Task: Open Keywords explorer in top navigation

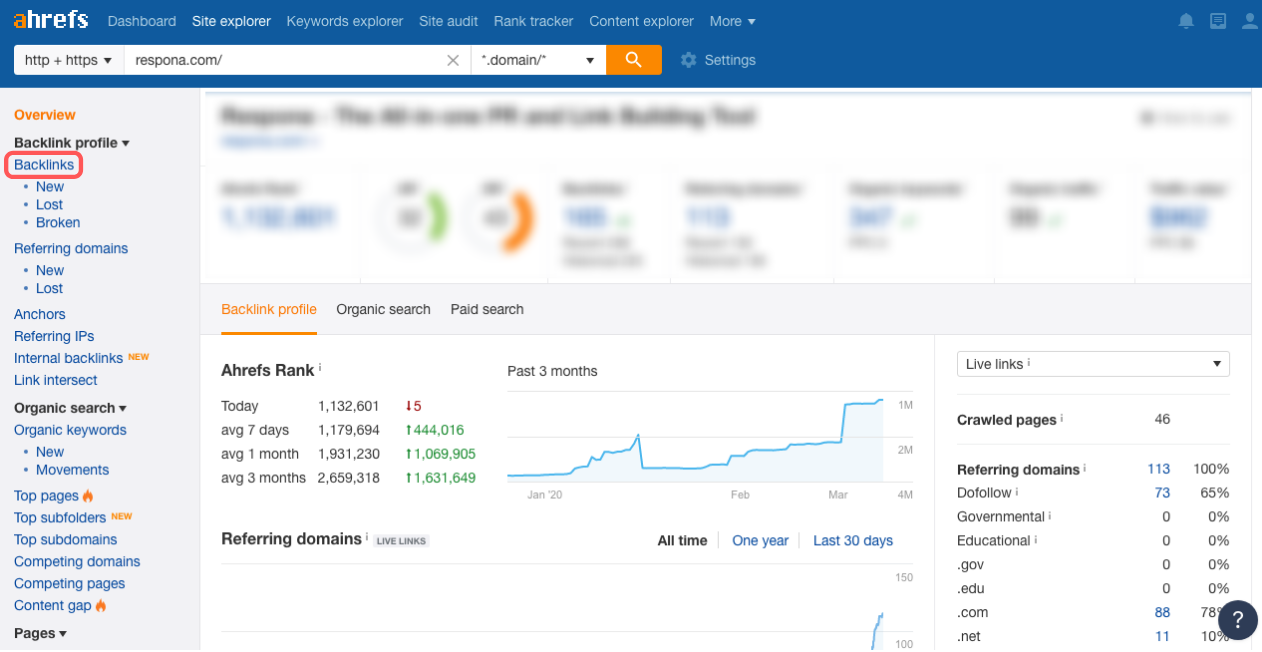Action: tap(344, 21)
